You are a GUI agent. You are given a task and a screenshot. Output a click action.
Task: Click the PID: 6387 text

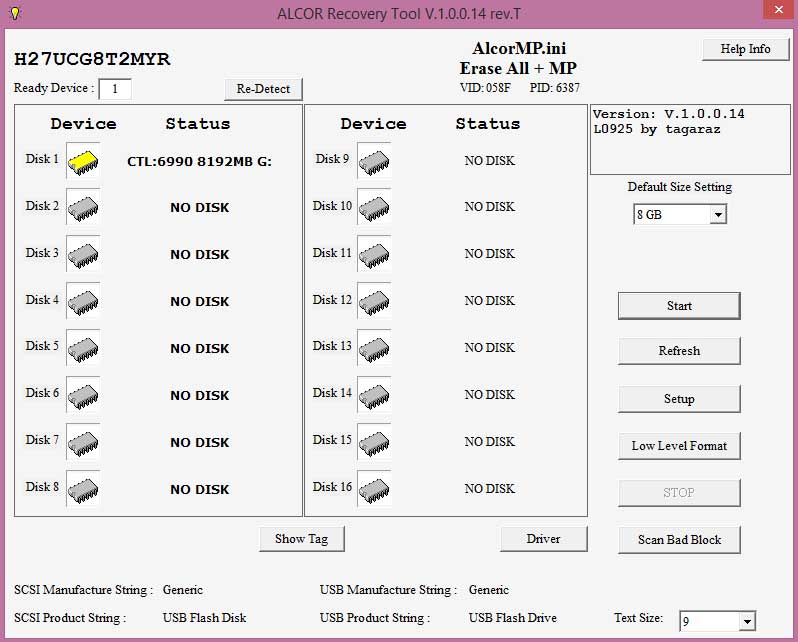pyautogui.click(x=555, y=88)
